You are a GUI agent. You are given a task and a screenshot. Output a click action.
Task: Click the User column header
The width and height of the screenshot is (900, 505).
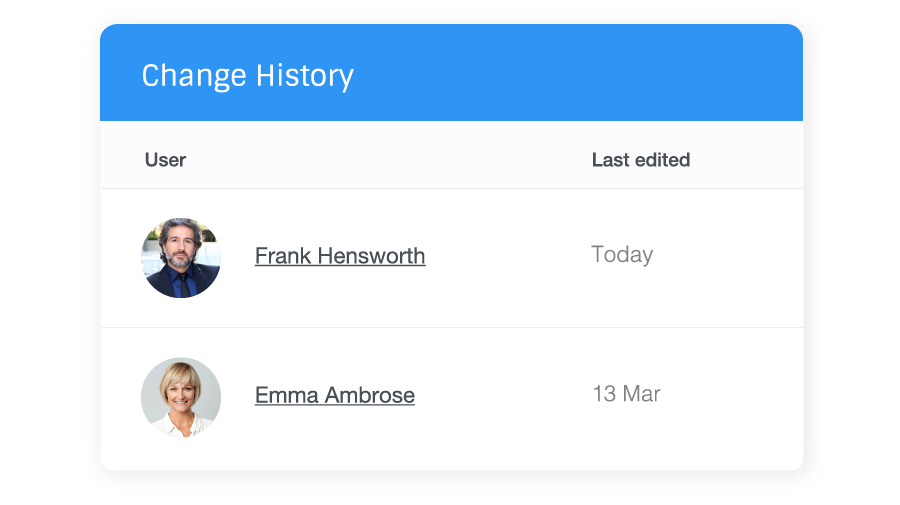[165, 160]
